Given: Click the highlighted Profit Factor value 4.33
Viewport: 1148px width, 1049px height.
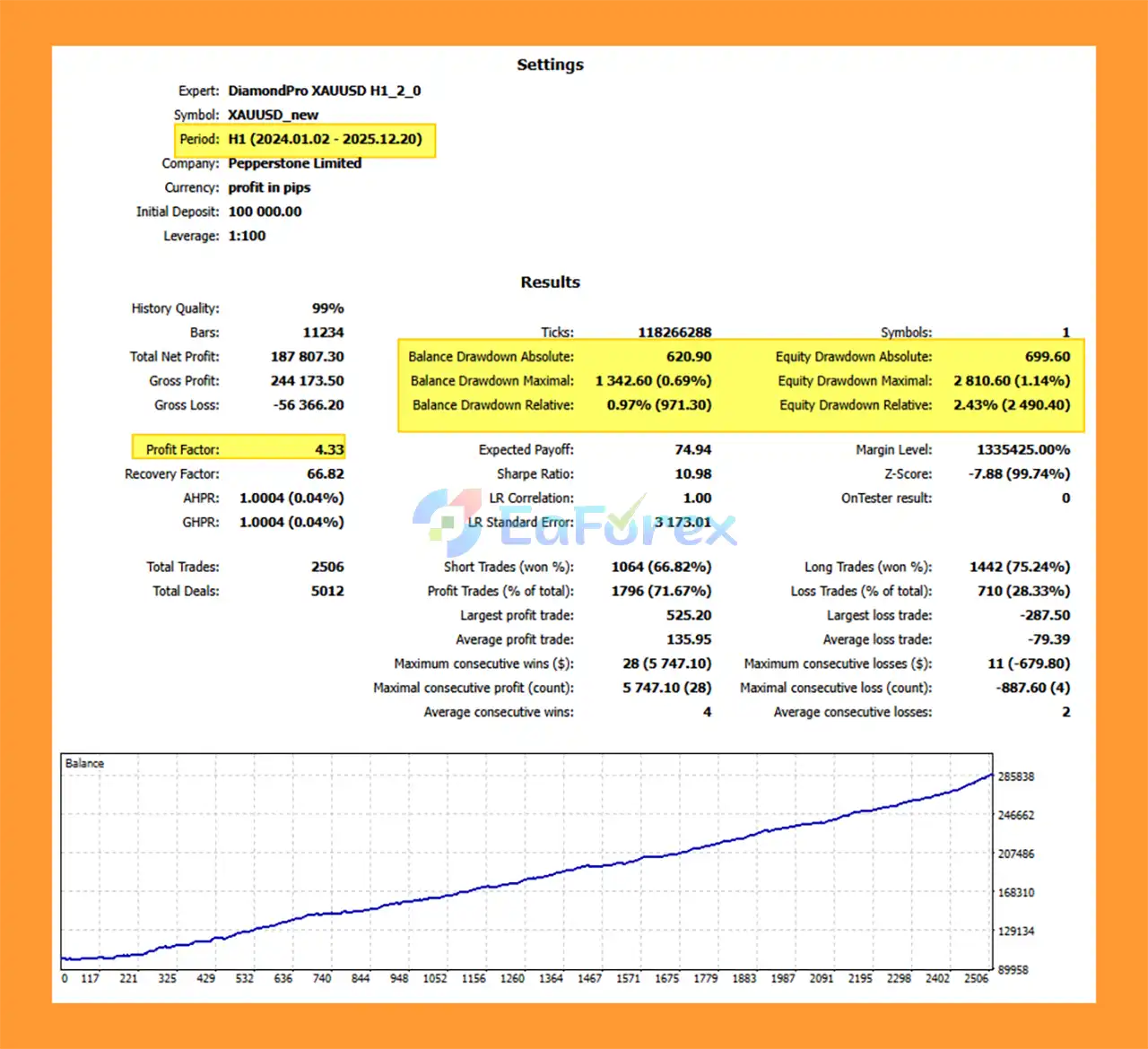Looking at the screenshot, I should (329, 449).
